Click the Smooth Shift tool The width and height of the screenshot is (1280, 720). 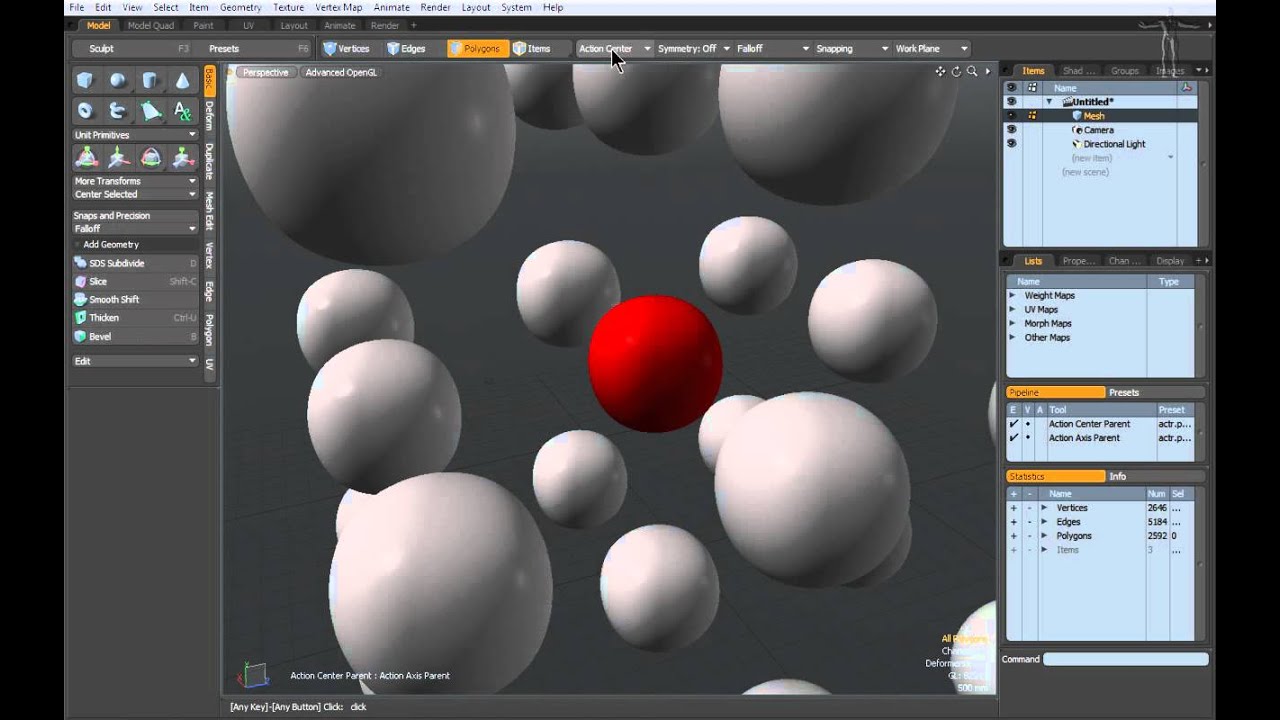pos(135,299)
